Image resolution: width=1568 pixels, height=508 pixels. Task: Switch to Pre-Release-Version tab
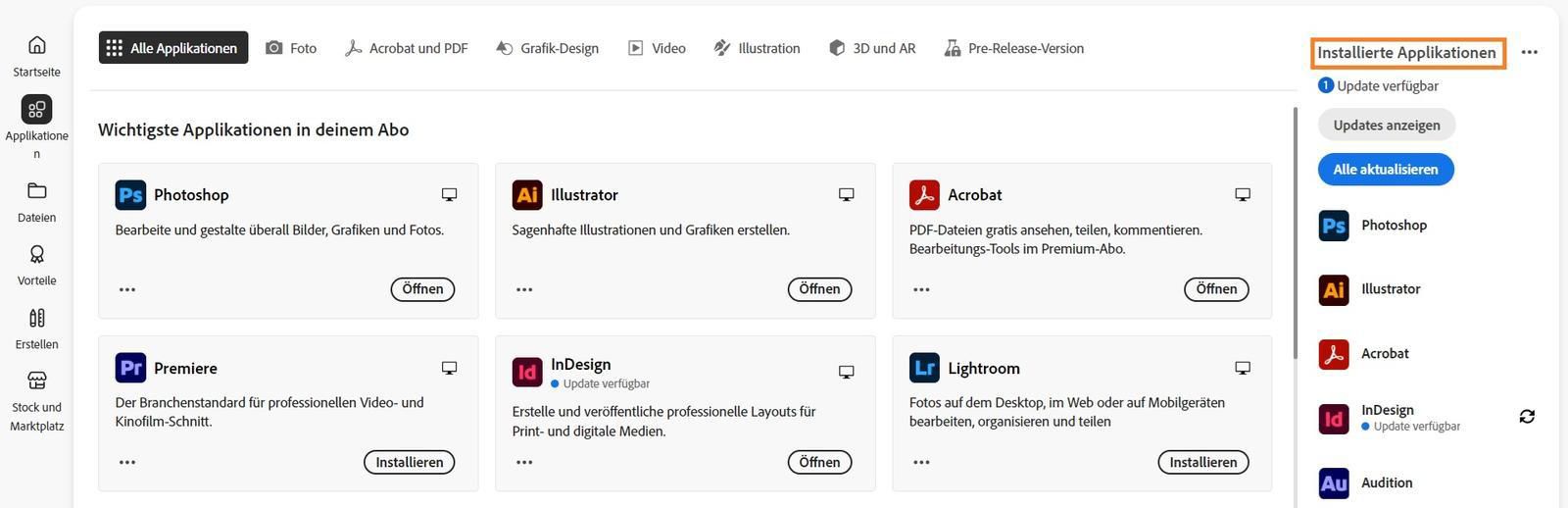pyautogui.click(x=1013, y=48)
